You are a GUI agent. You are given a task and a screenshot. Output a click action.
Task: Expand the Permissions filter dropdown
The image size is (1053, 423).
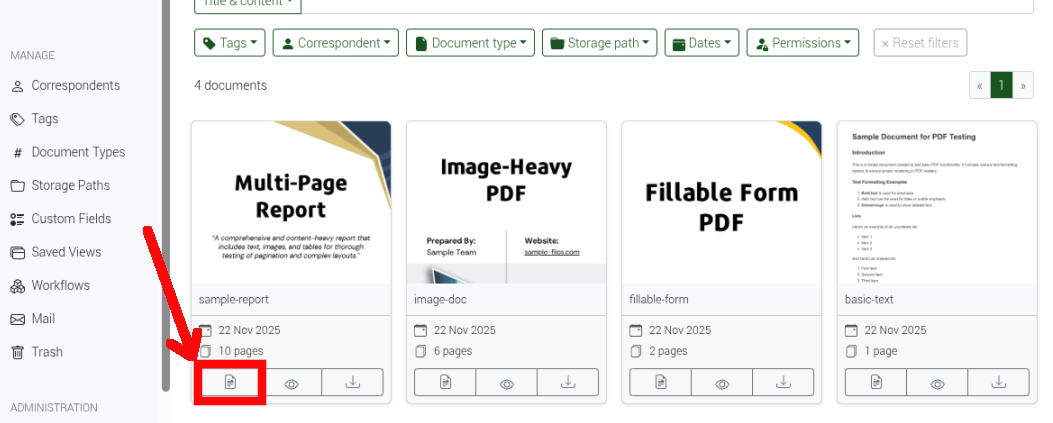[x=803, y=43]
